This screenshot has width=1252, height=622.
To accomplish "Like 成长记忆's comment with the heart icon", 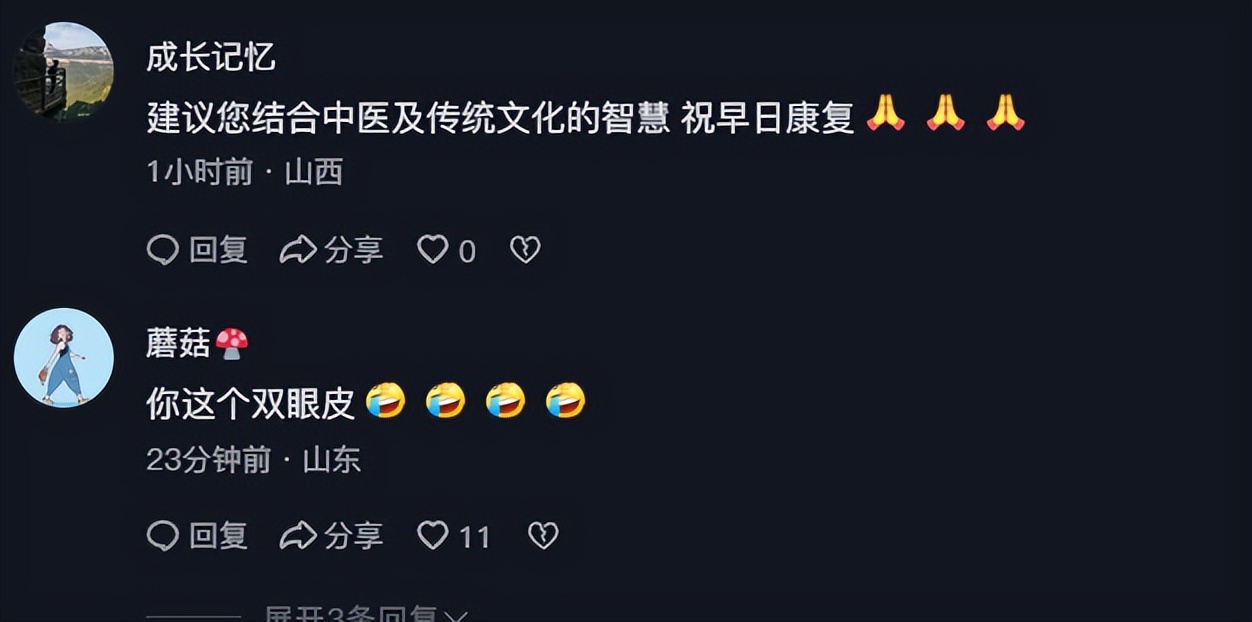I will pyautogui.click(x=432, y=249).
